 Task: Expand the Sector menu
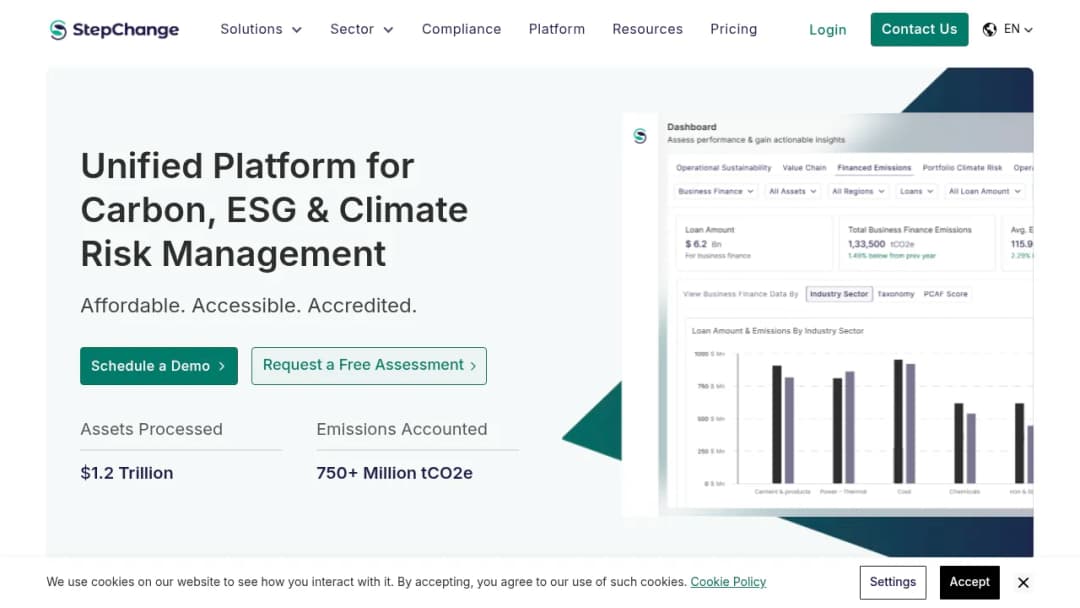click(362, 30)
